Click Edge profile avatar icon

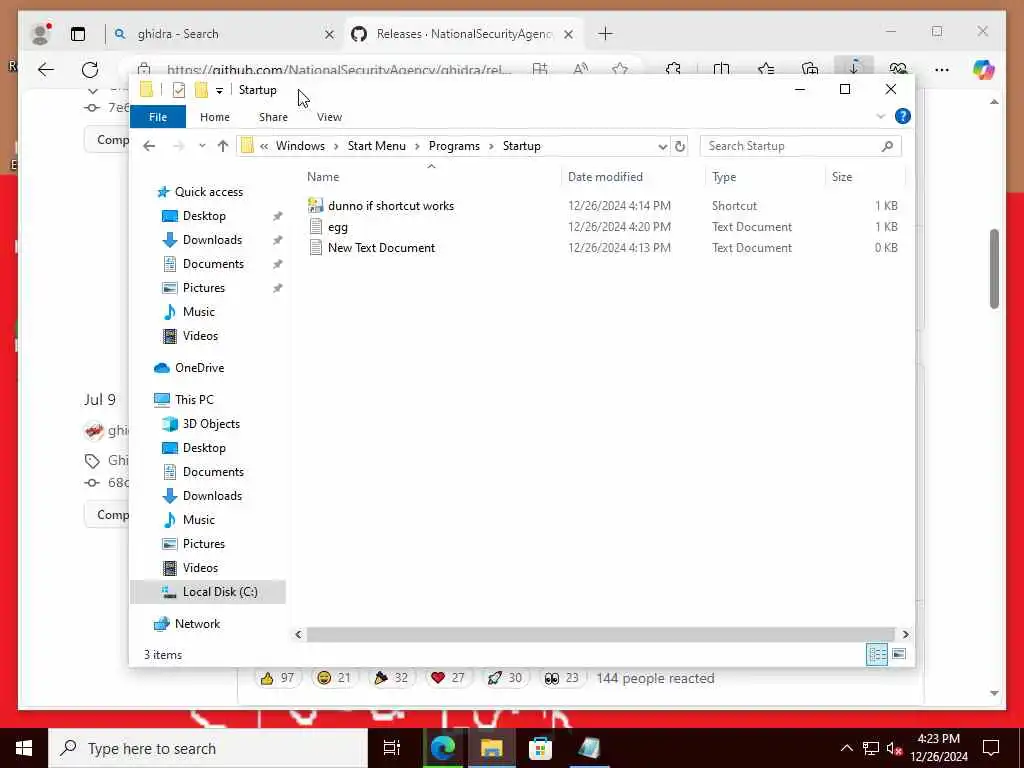click(x=40, y=34)
